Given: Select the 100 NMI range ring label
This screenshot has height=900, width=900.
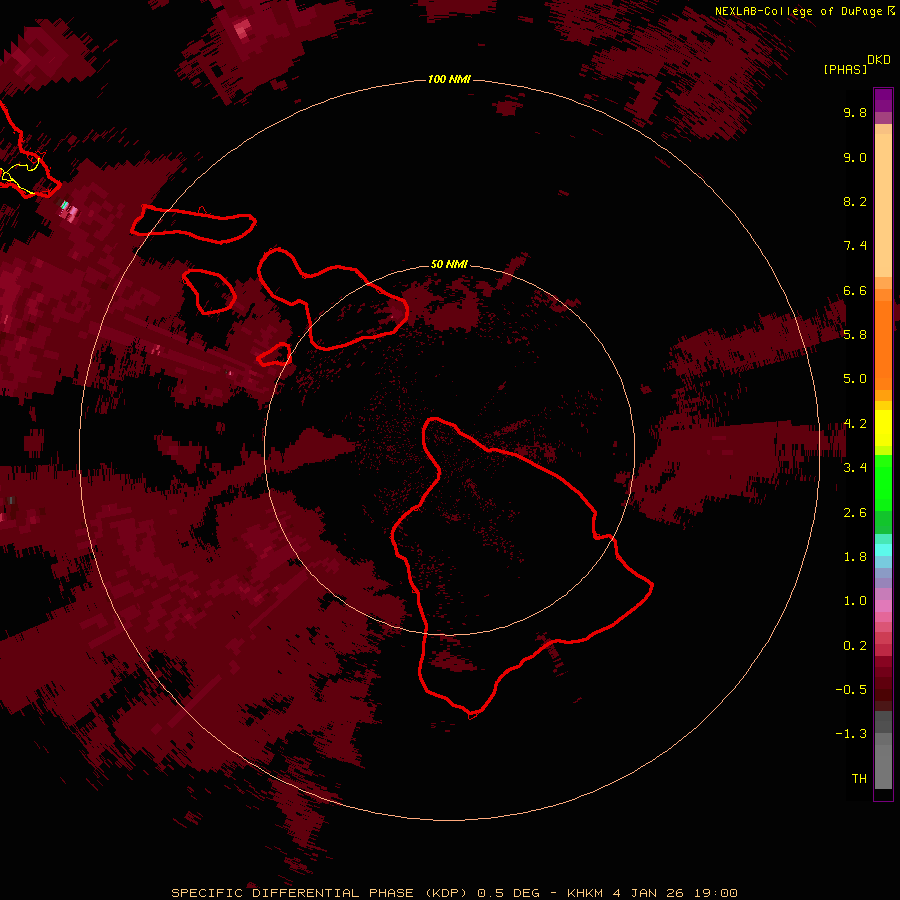Looking at the screenshot, I should 449,79.
